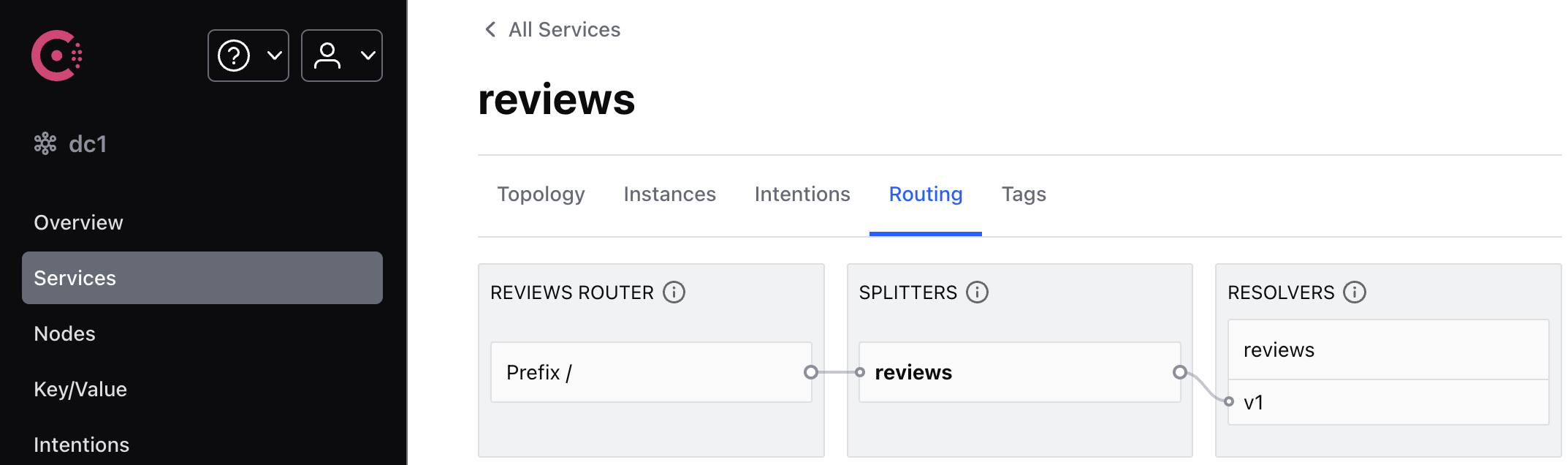The width and height of the screenshot is (1568, 465).
Task: Select the Routing tab
Action: pyautogui.click(x=925, y=194)
